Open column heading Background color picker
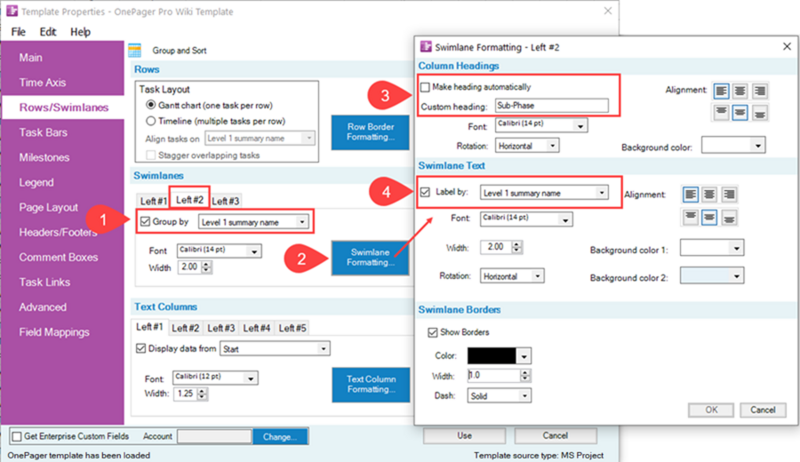 coord(733,145)
